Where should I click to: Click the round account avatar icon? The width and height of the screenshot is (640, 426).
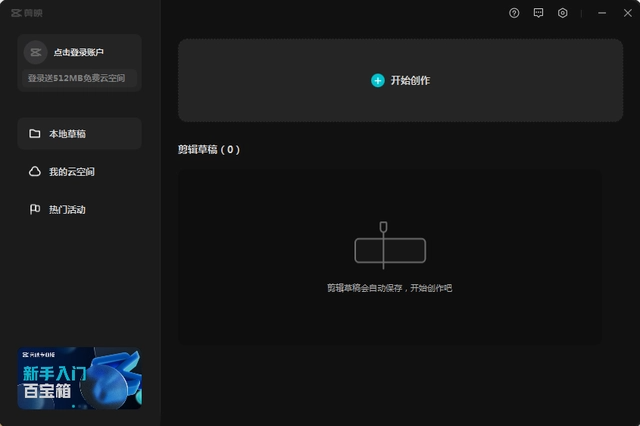[35, 52]
